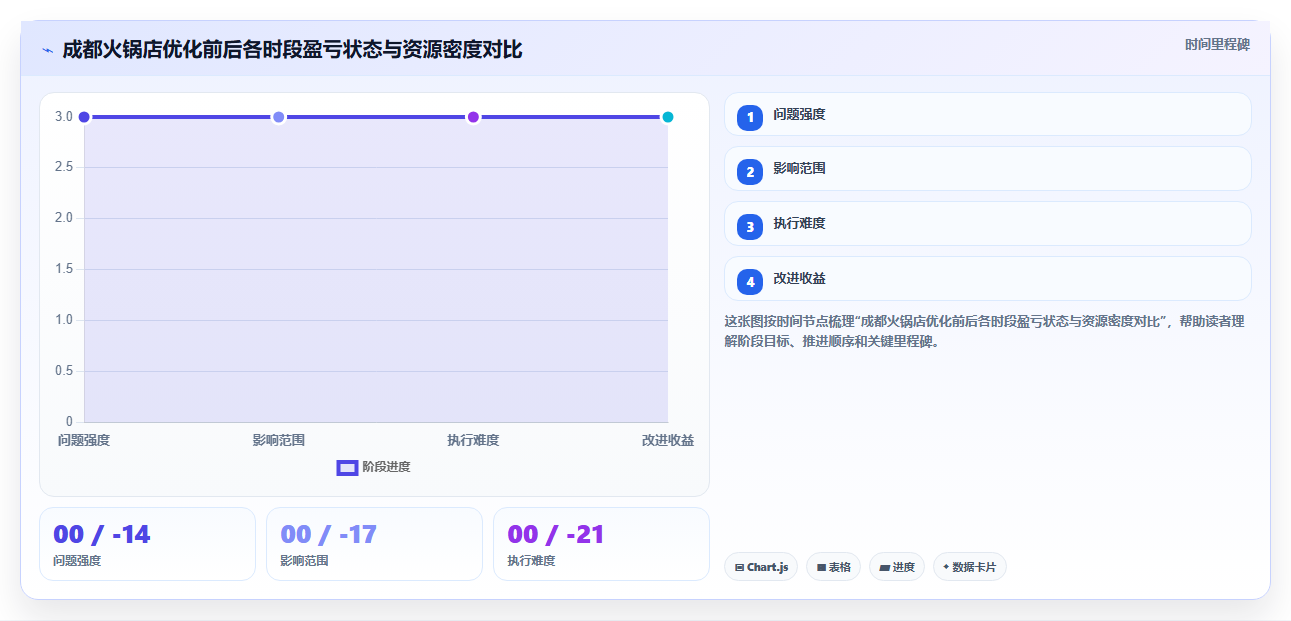Screen dimensions: 1291x621
Task: Click the 1.5 y-axis value
Action: (x=64, y=269)
